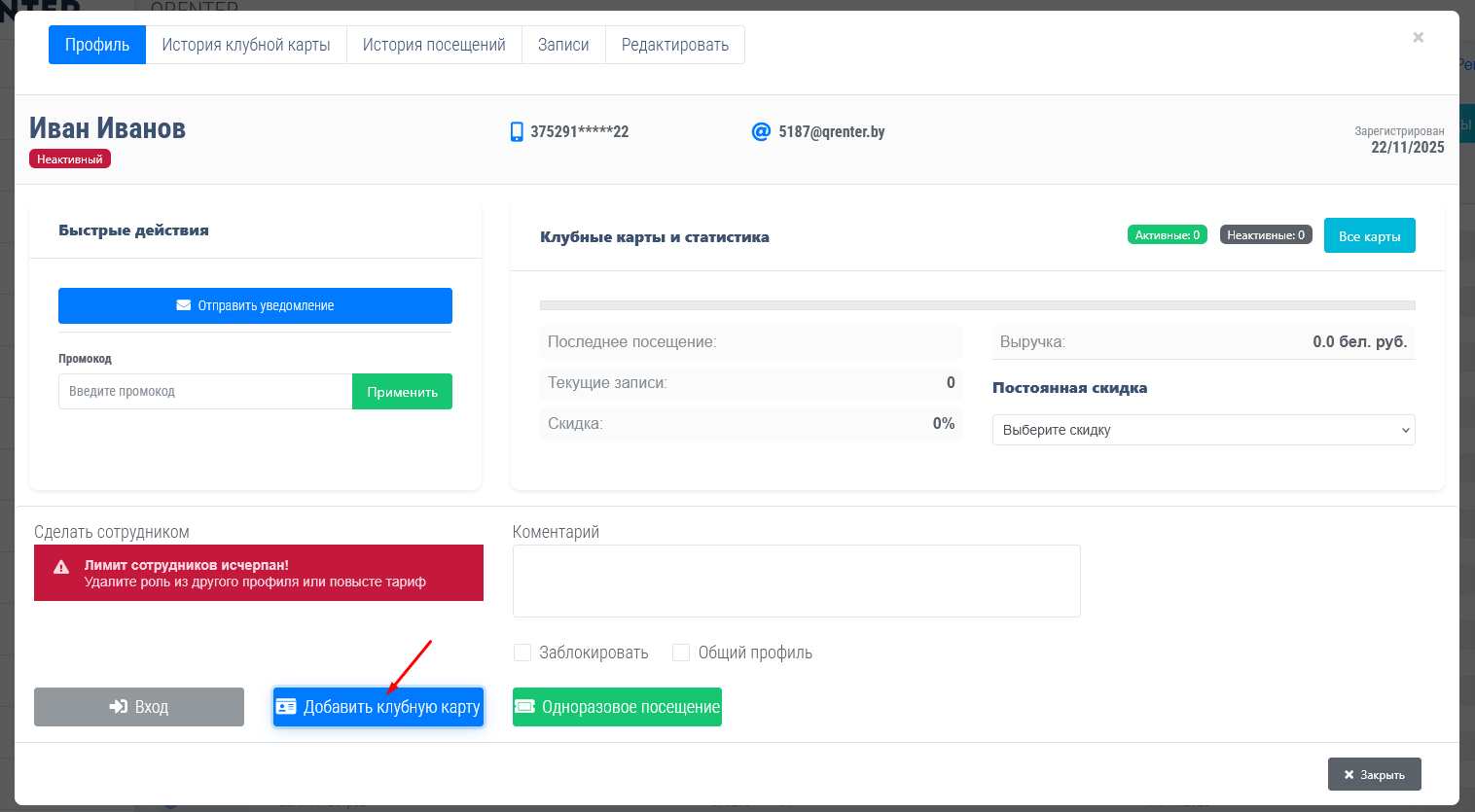Screen dimensions: 1475x812
Task: Click the phone icon beside the number
Action: point(517,132)
